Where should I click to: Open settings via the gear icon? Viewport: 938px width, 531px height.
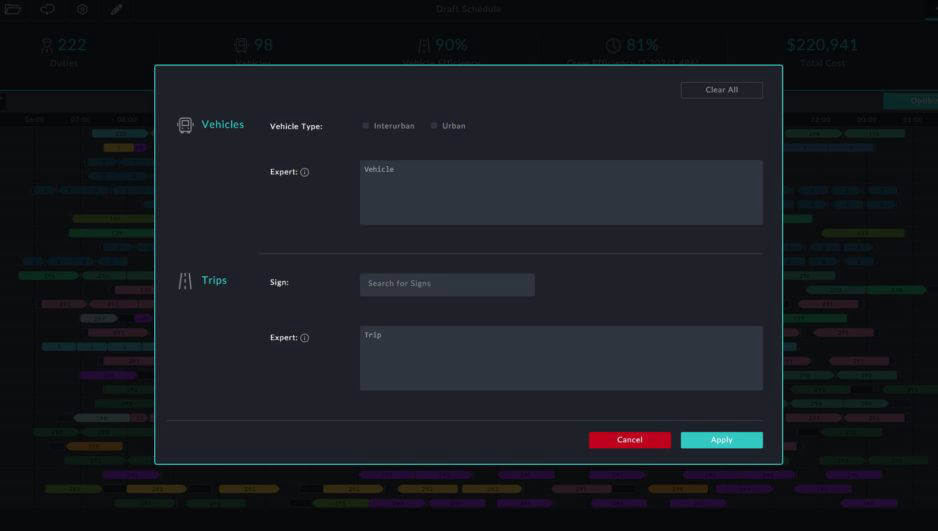(82, 9)
